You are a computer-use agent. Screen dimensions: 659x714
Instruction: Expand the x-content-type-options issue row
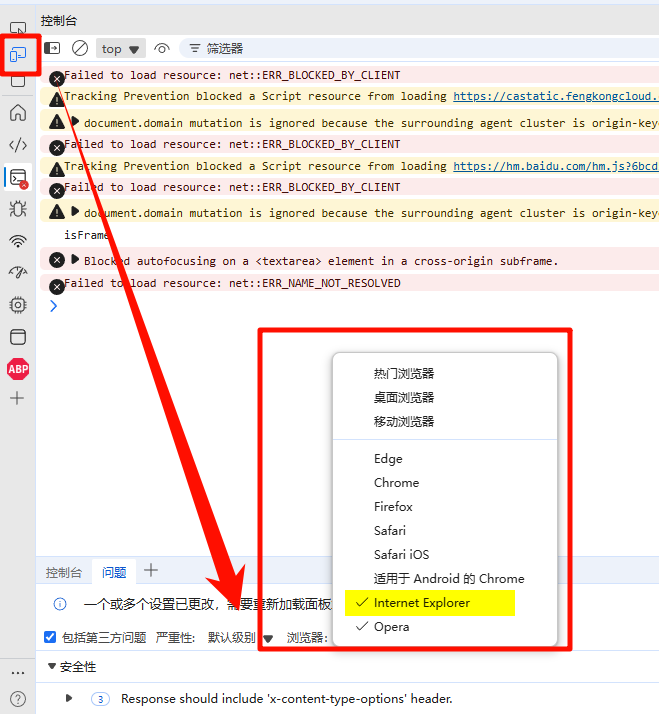69,698
